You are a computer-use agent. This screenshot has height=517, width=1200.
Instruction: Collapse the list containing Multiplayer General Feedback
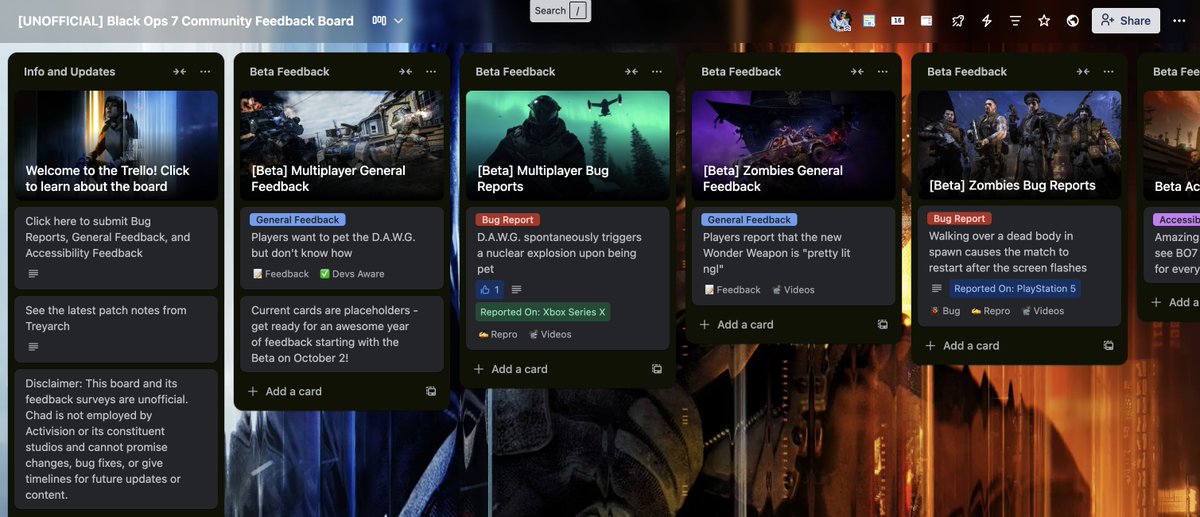pyautogui.click(x=405, y=72)
